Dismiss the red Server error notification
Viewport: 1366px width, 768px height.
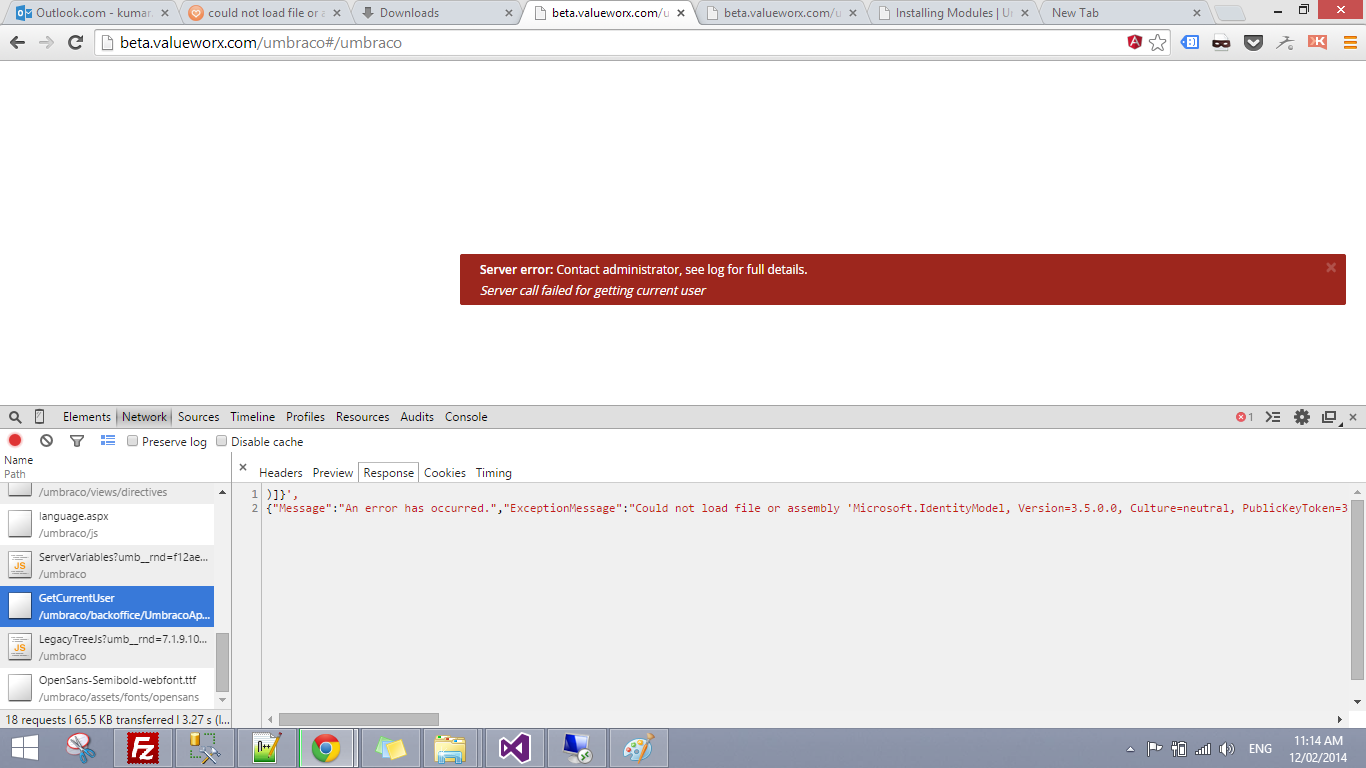[1331, 267]
